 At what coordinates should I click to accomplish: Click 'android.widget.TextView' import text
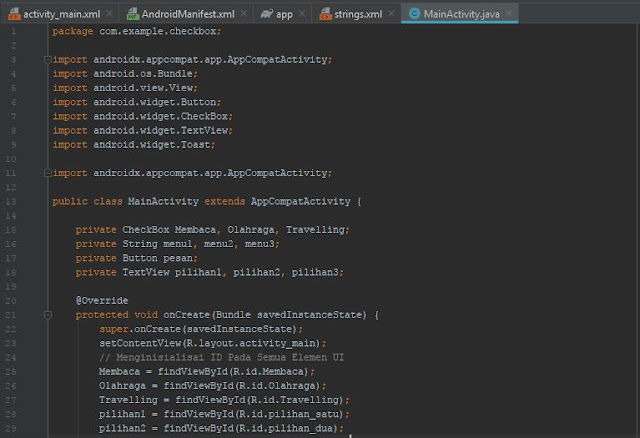coord(160,131)
